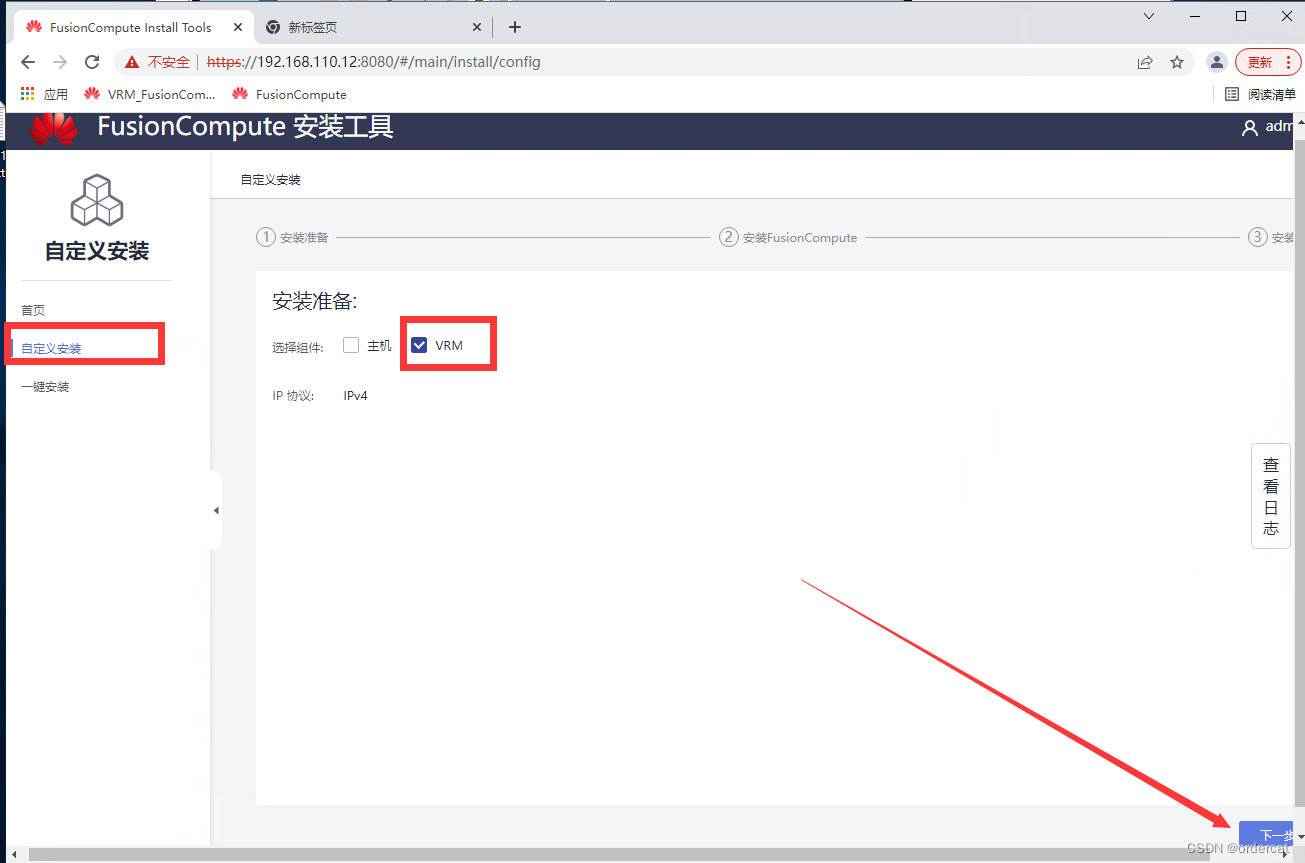Click step 2 安装FusionCompute in wizard
The height and width of the screenshot is (863, 1305).
click(788, 237)
